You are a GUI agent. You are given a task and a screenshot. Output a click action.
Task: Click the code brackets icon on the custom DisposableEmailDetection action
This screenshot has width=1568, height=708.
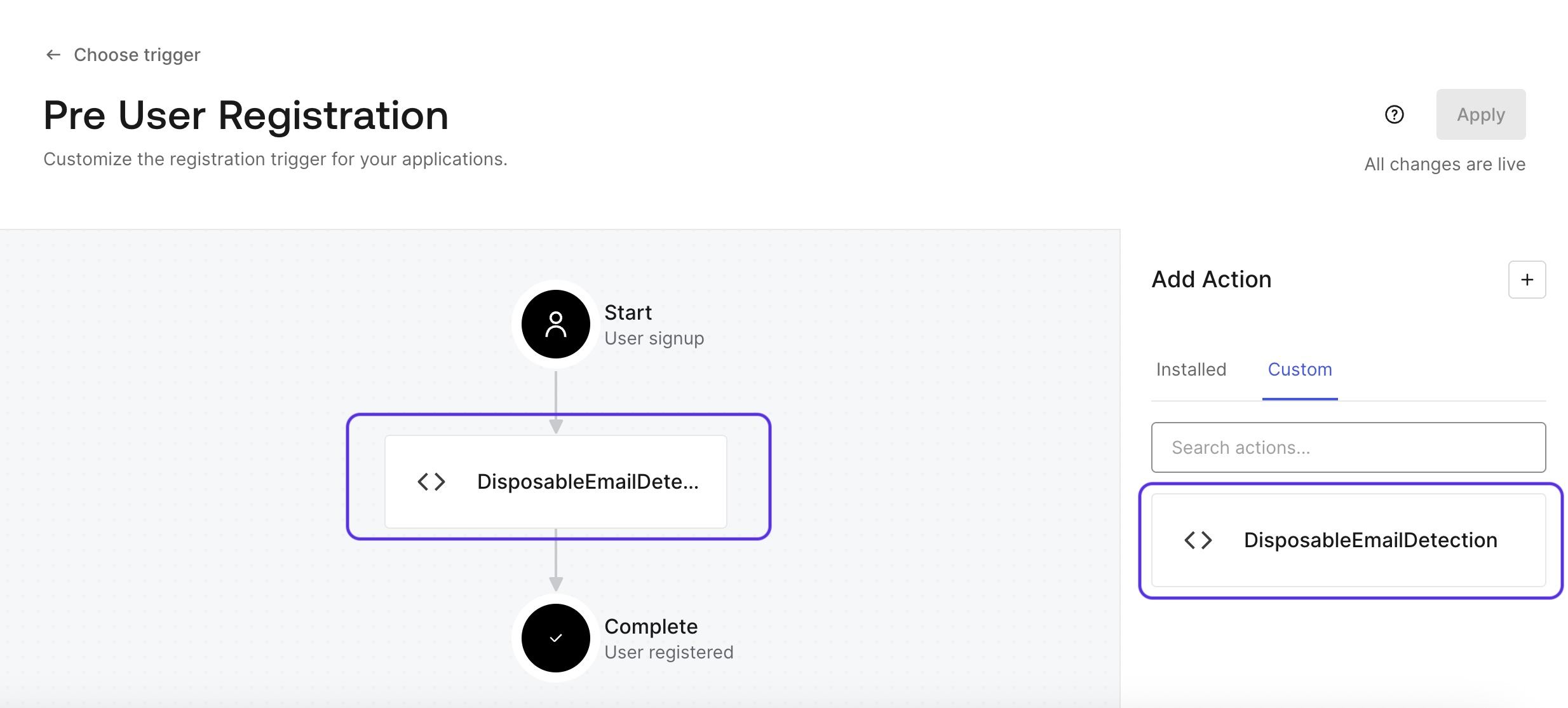1198,540
